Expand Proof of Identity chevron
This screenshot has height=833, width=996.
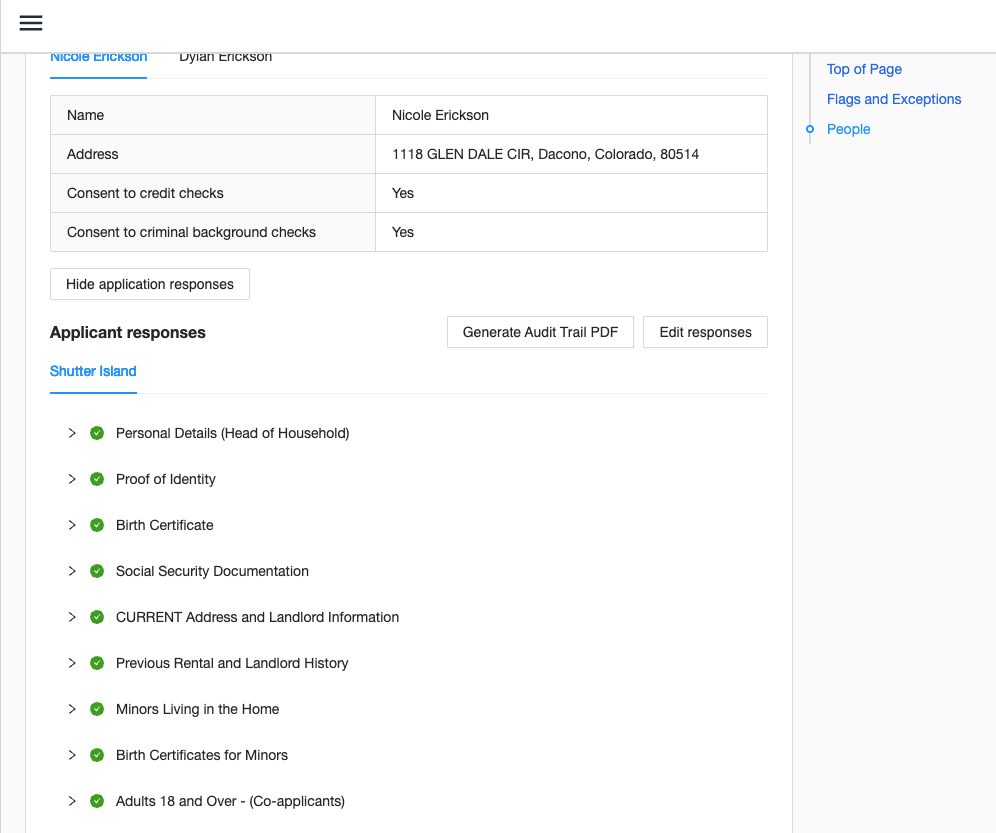pos(72,479)
